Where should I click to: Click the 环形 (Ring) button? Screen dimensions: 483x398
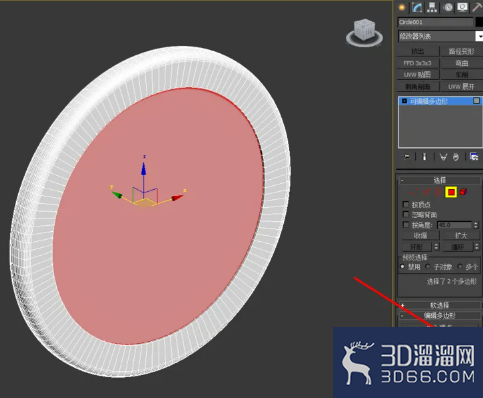coord(416,247)
